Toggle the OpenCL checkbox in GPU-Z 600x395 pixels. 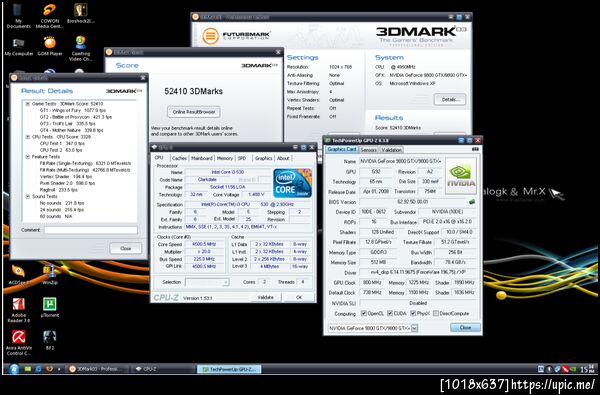pyautogui.click(x=364, y=313)
